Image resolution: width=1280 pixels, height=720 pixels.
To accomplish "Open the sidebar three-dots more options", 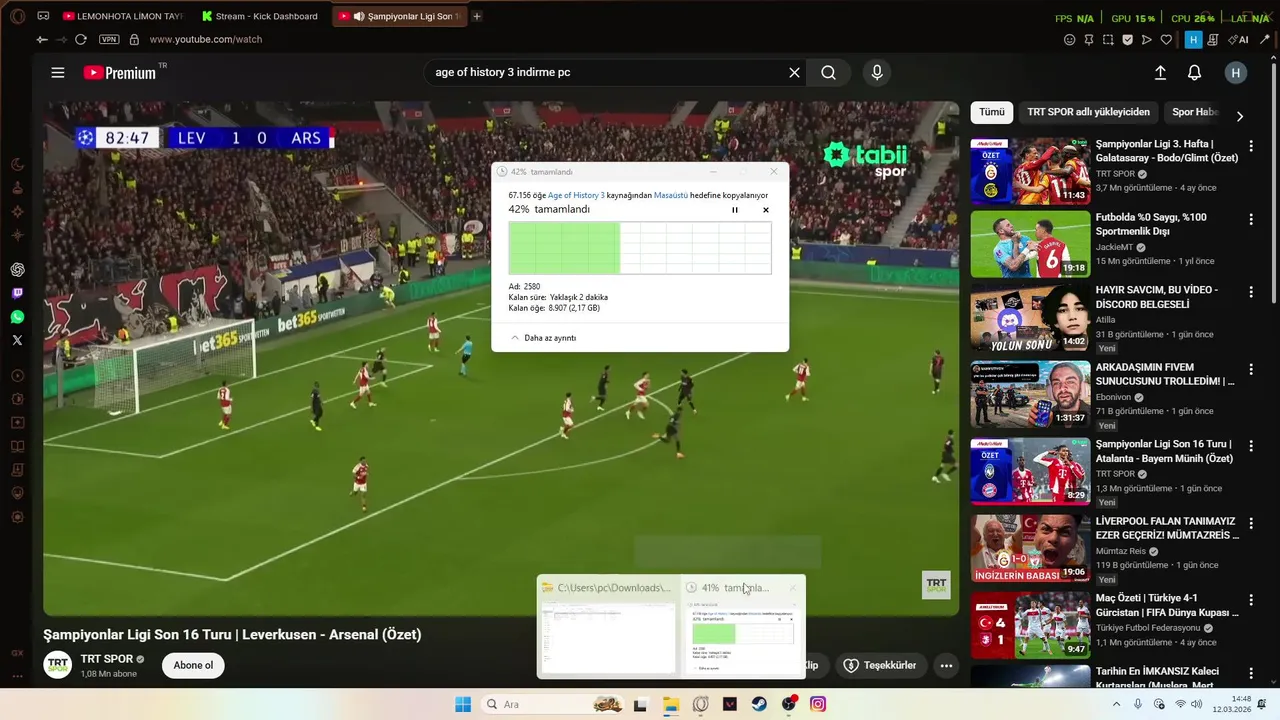I will click(17, 676).
